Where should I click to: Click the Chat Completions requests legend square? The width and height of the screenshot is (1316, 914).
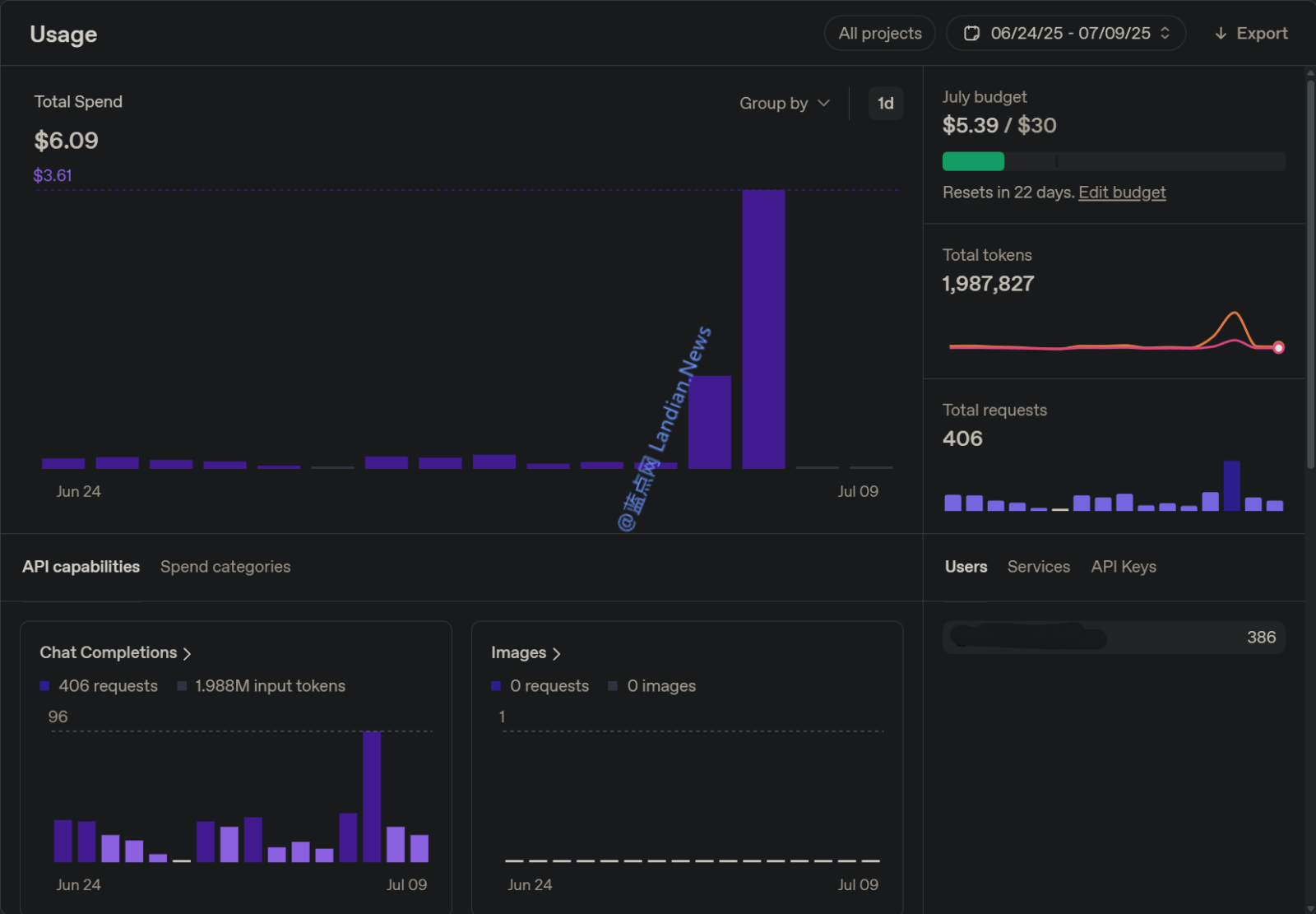point(45,686)
